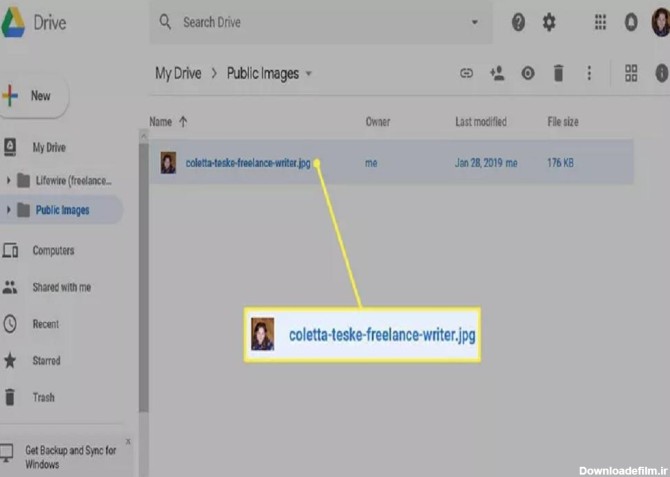670x477 pixels.
Task: Open the Public Images folder dropdown
Action: 309,73
